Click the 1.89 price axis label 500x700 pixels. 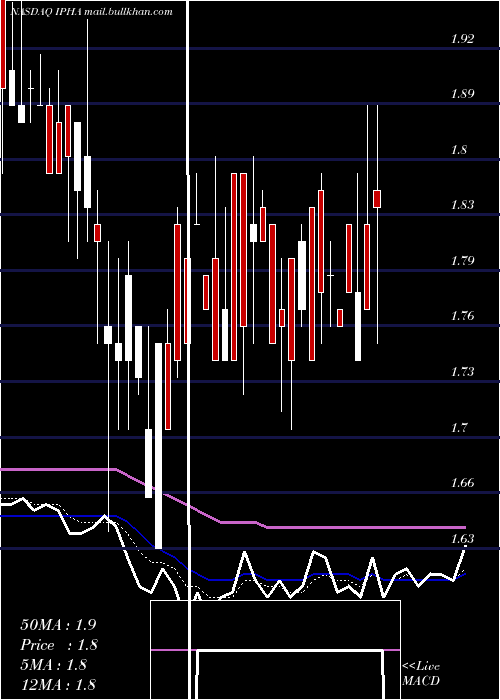tap(462, 94)
